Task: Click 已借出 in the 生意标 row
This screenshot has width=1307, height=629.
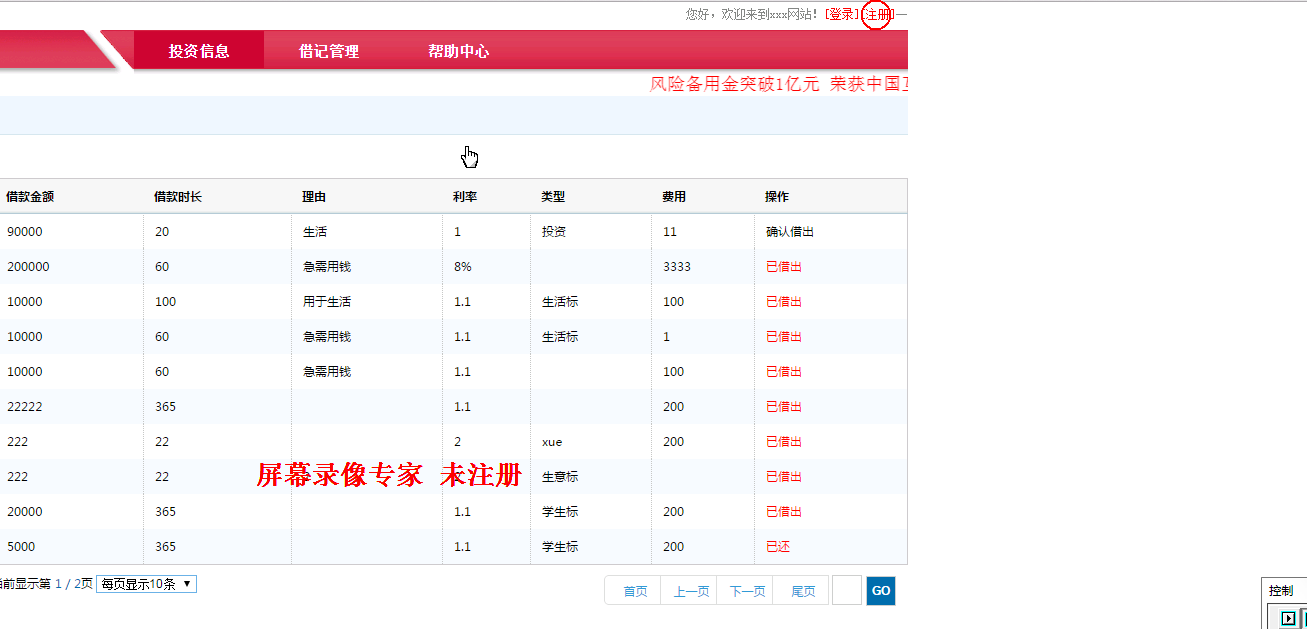Action: point(784,477)
